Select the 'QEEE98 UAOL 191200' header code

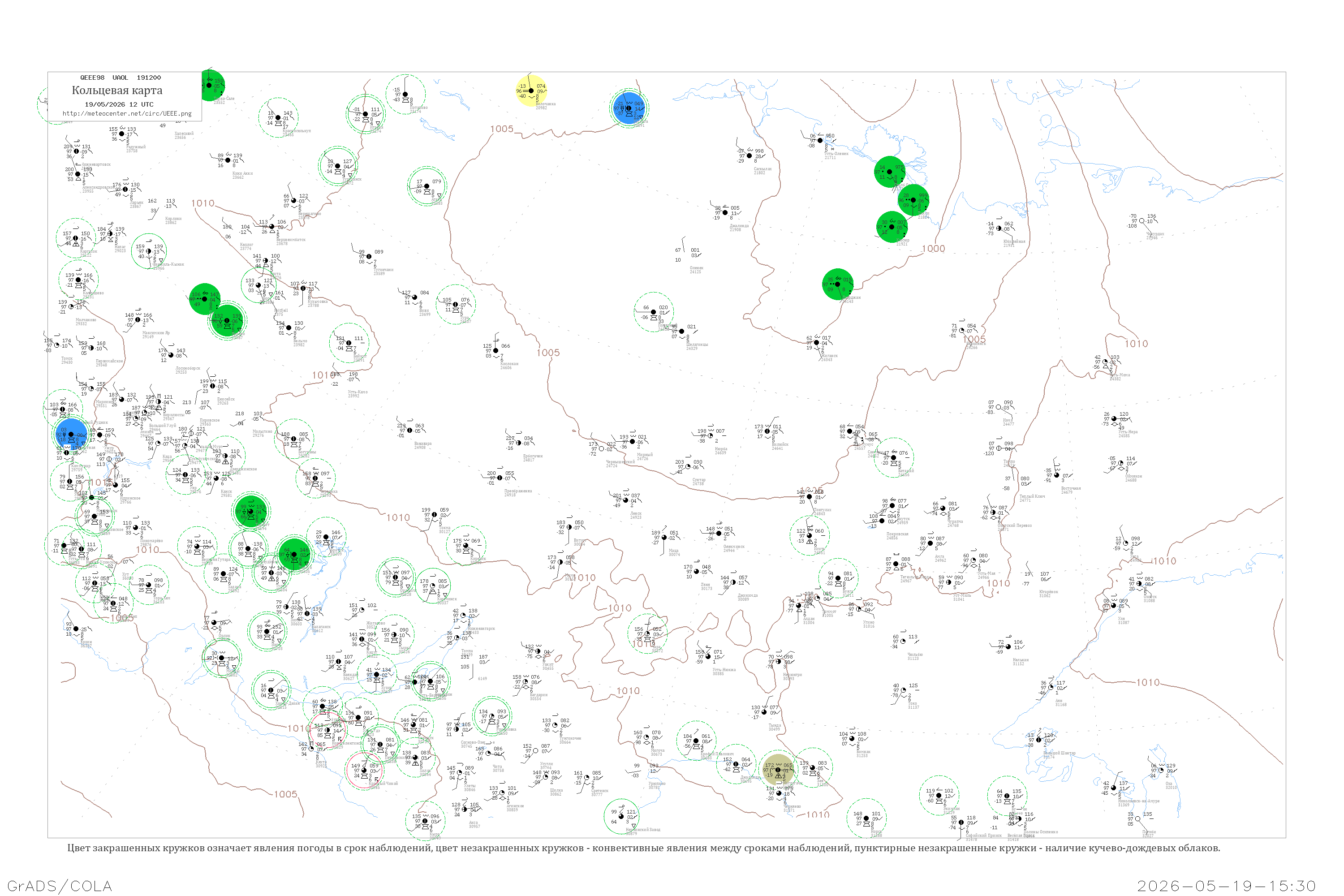click(x=121, y=78)
